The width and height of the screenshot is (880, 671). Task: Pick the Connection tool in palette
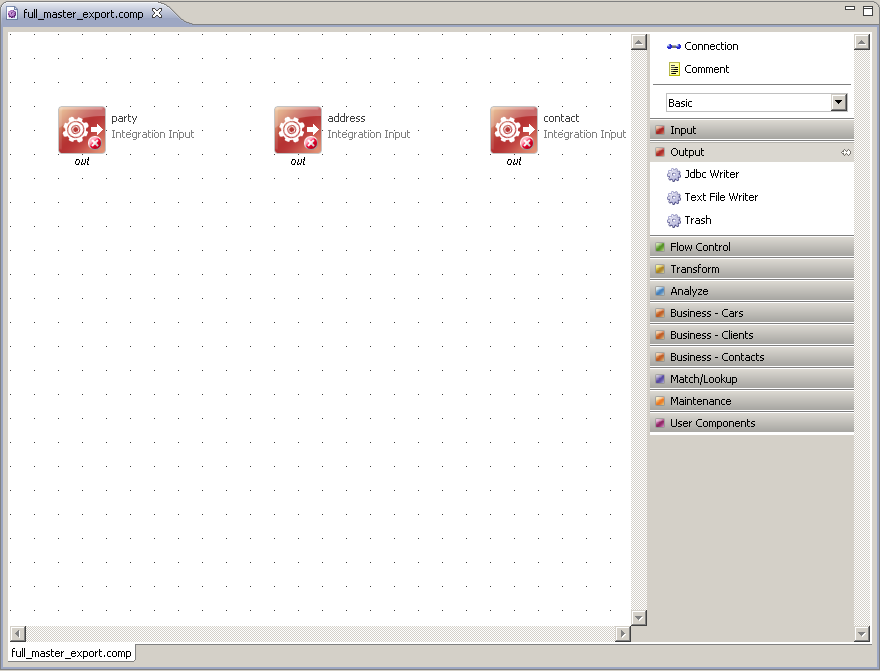point(710,46)
